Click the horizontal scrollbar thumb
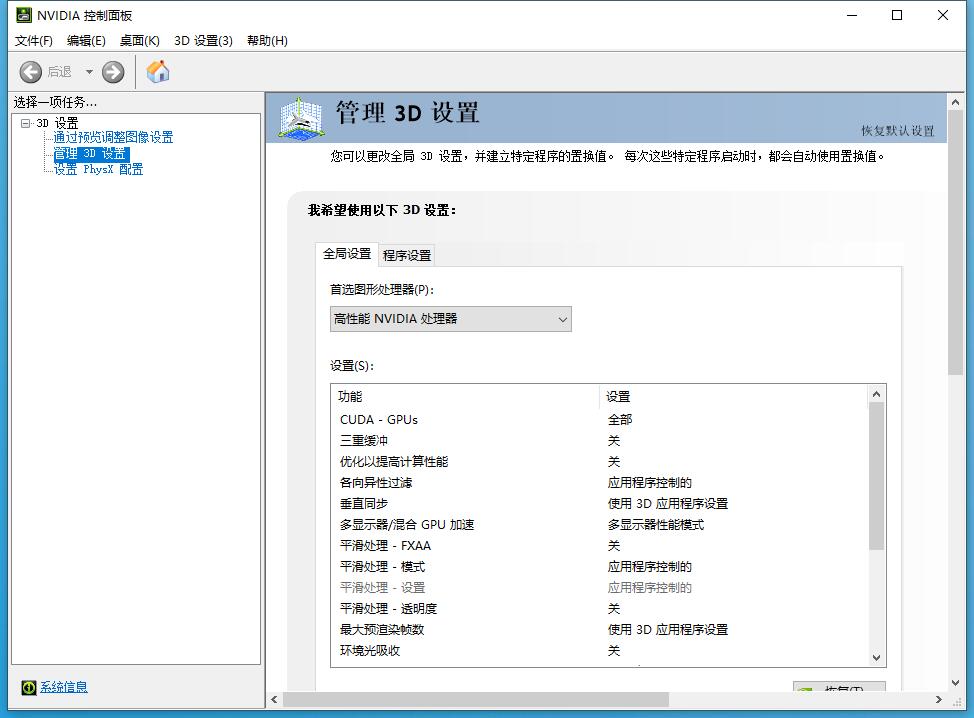The height and width of the screenshot is (718, 974). pos(476,700)
